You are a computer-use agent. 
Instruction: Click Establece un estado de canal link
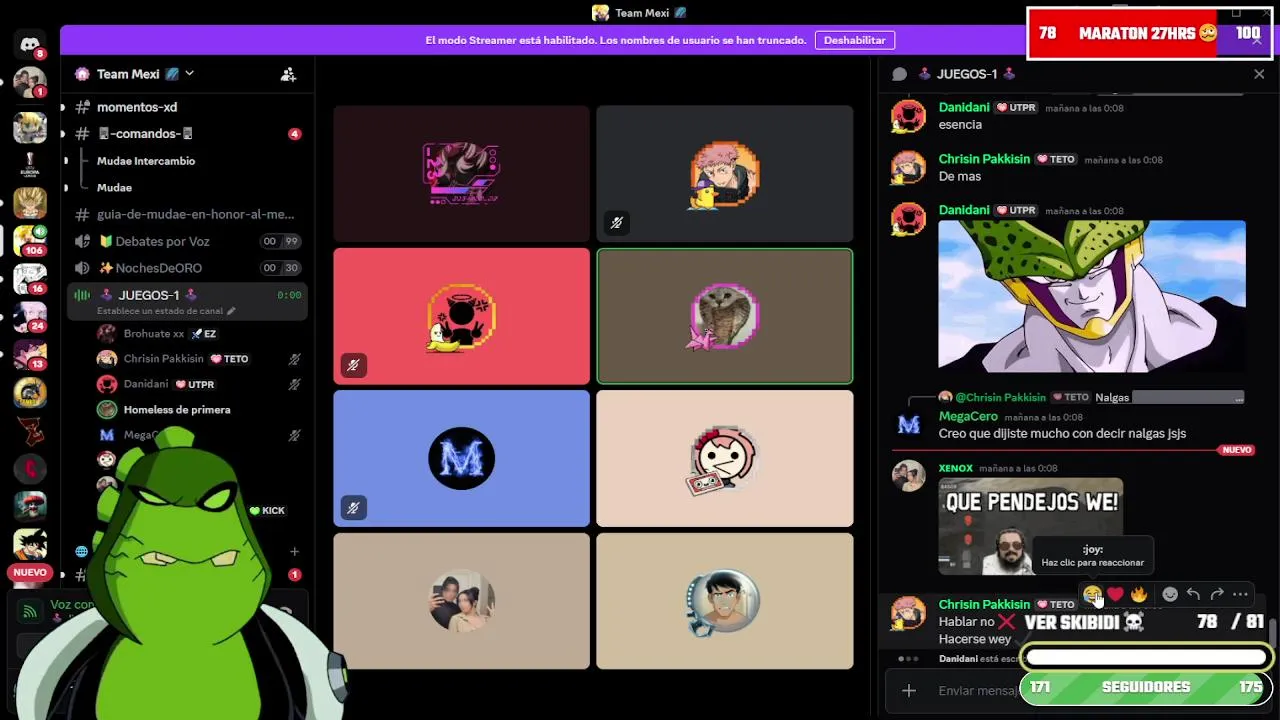click(x=166, y=311)
